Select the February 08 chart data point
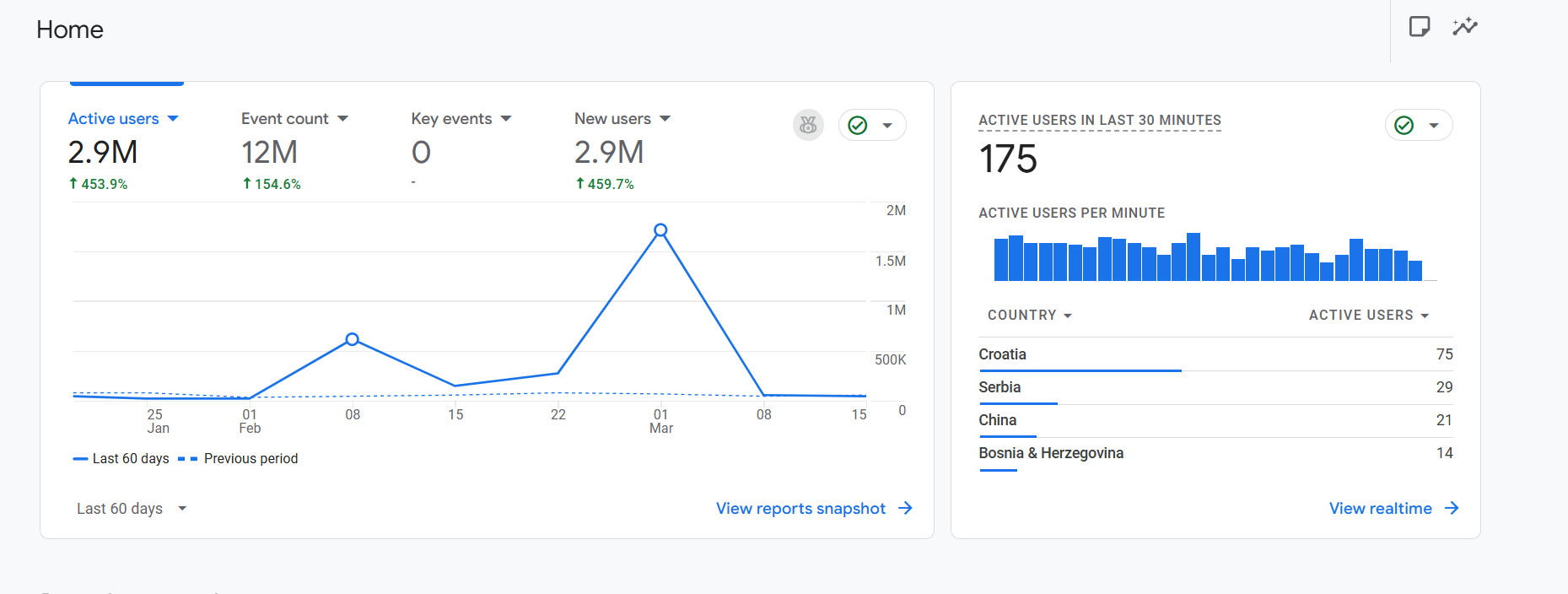Viewport: 1568px width, 594px height. point(353,339)
